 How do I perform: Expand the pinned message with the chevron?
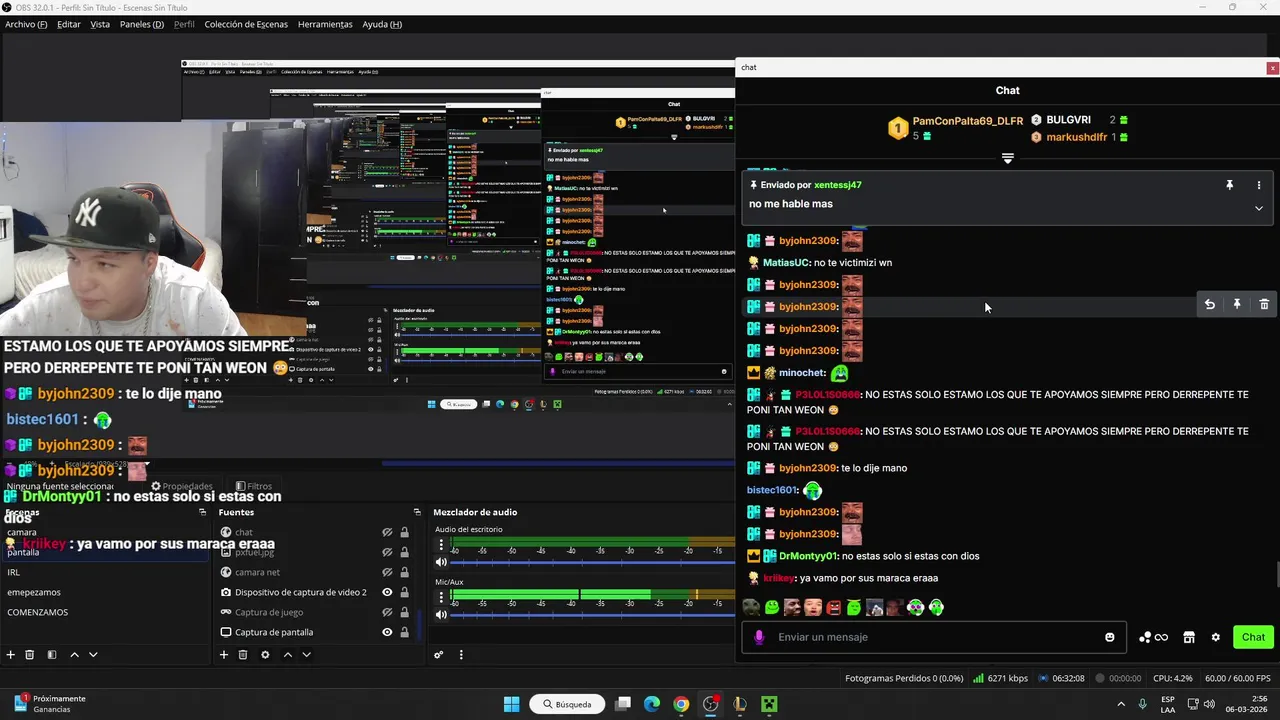click(1259, 208)
